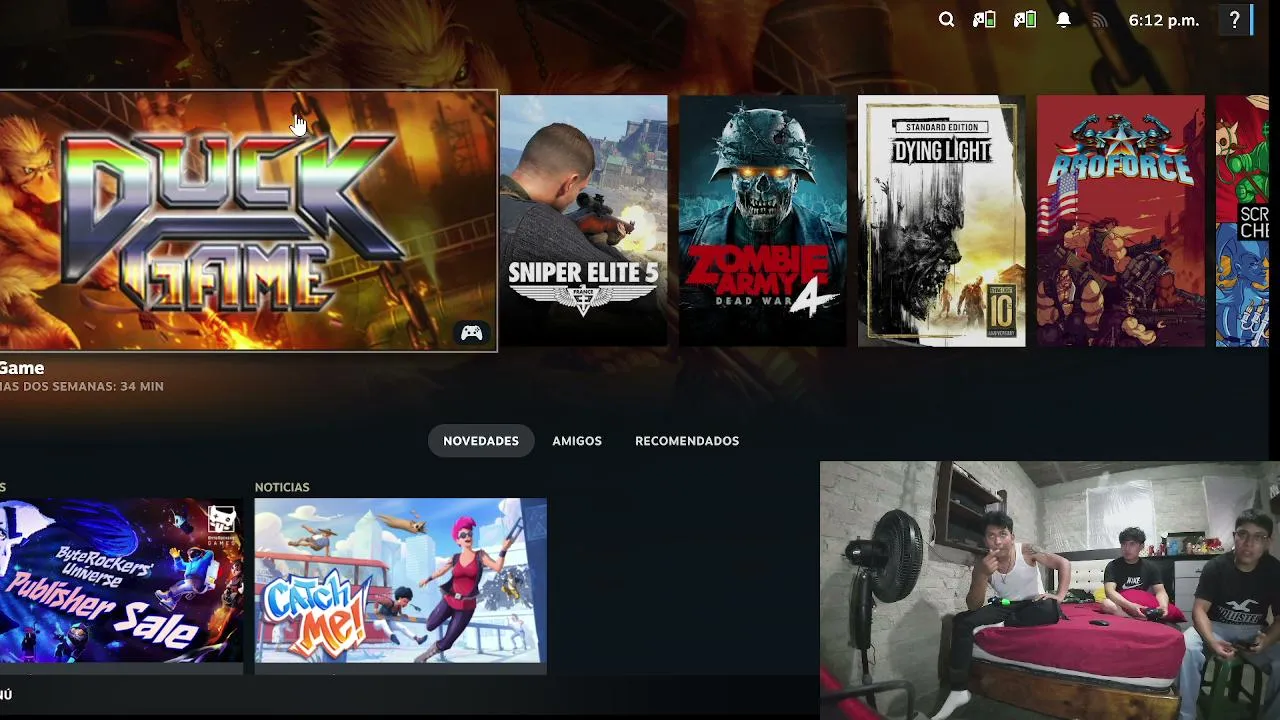Viewport: 1280px width, 720px height.
Task: Click the gamepad icon on the Duck Game card
Action: pos(471,333)
